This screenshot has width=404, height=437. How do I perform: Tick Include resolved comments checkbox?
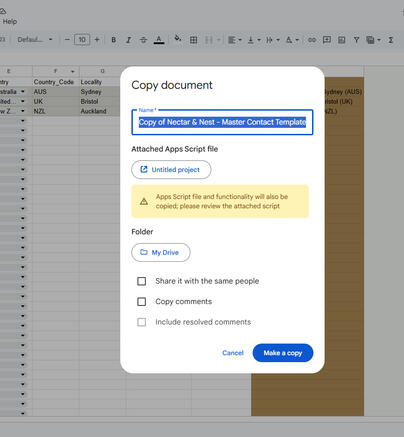(142, 322)
